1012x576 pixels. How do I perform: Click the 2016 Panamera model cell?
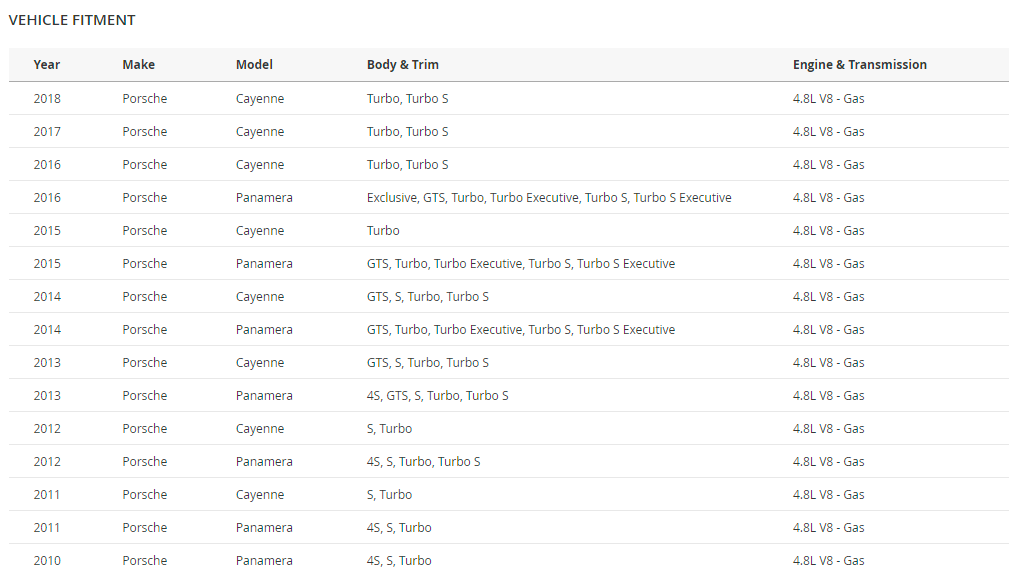point(264,198)
